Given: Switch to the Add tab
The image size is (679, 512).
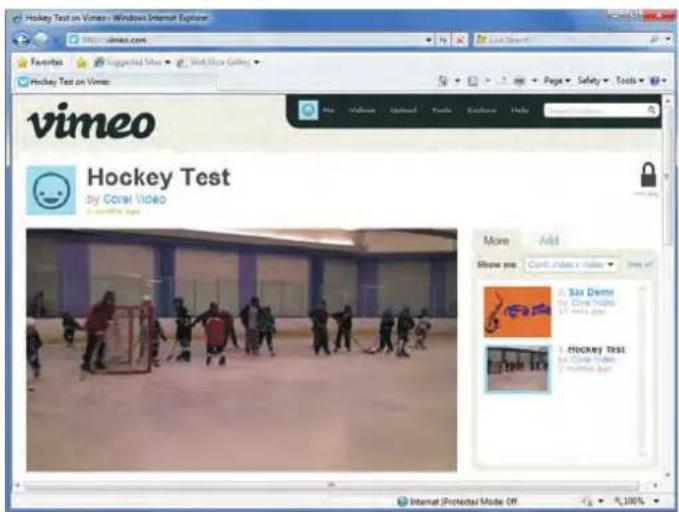Looking at the screenshot, I should pyautogui.click(x=549, y=240).
